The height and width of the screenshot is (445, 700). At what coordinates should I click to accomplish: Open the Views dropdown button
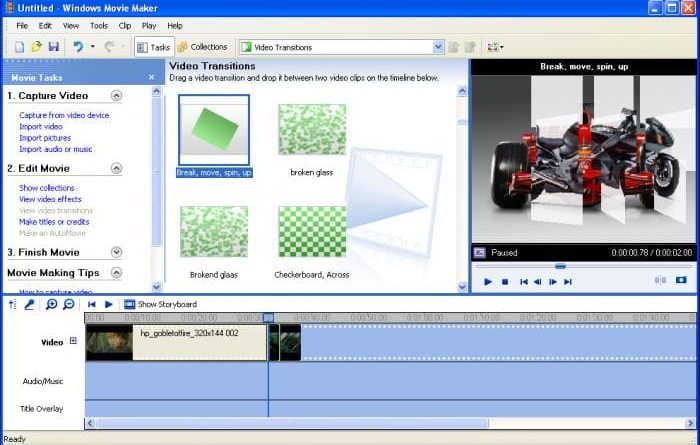[x=496, y=47]
